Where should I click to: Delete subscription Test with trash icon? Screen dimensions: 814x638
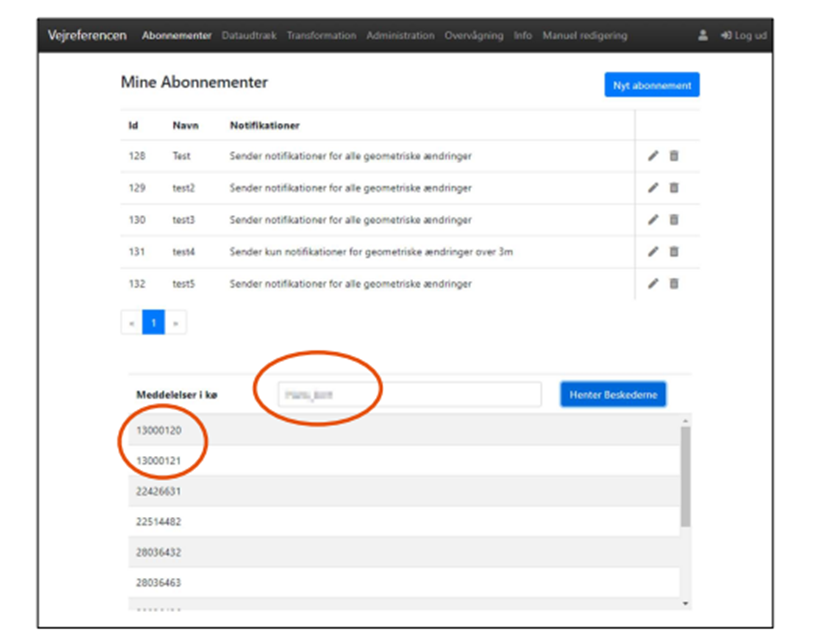[x=674, y=156]
